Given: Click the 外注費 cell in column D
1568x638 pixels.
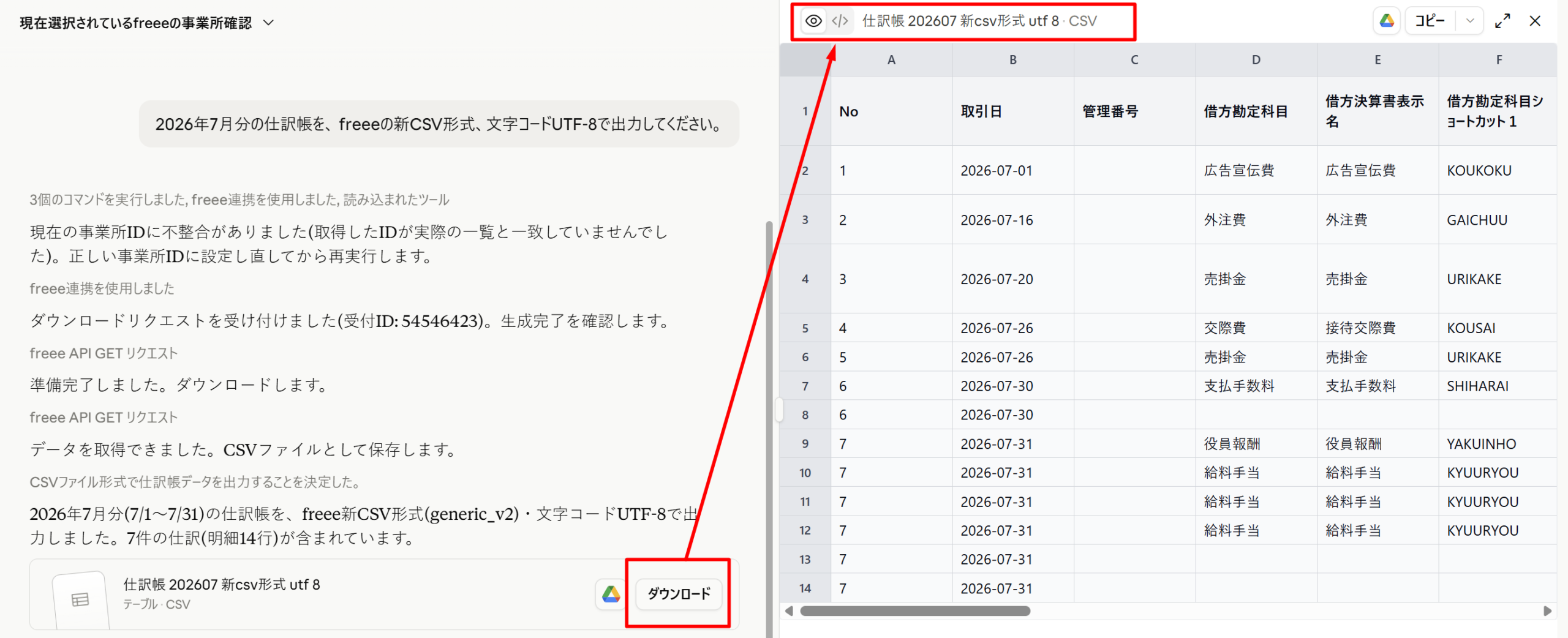Looking at the screenshot, I should 1256,220.
